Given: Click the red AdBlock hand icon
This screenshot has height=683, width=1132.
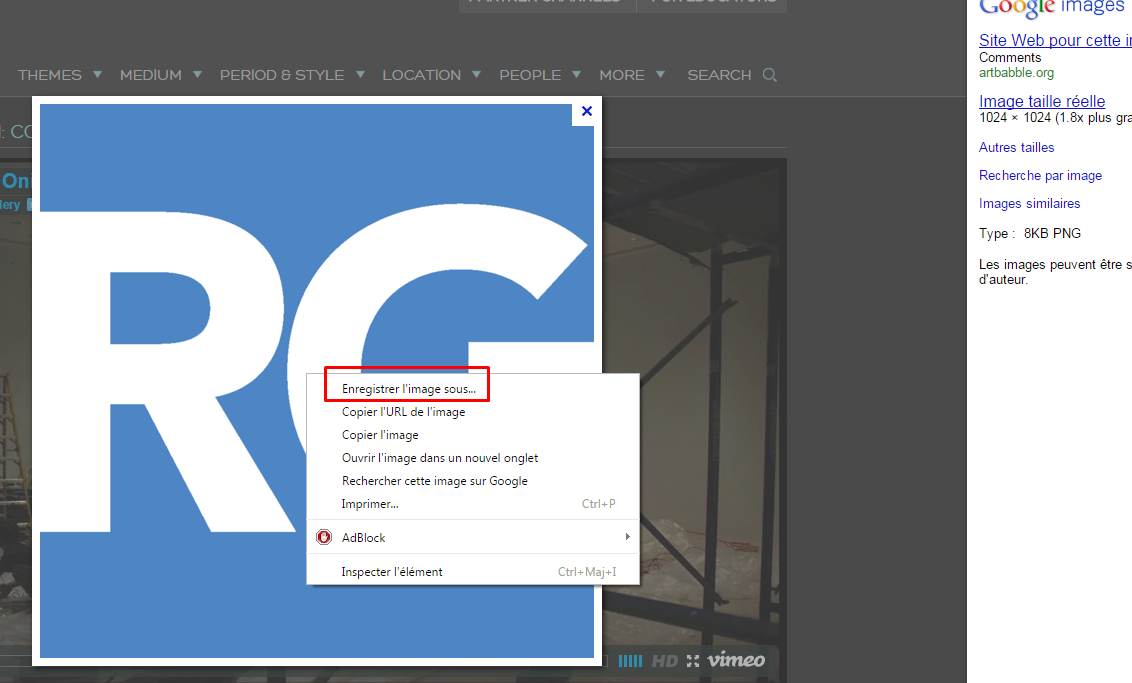Looking at the screenshot, I should [x=324, y=537].
